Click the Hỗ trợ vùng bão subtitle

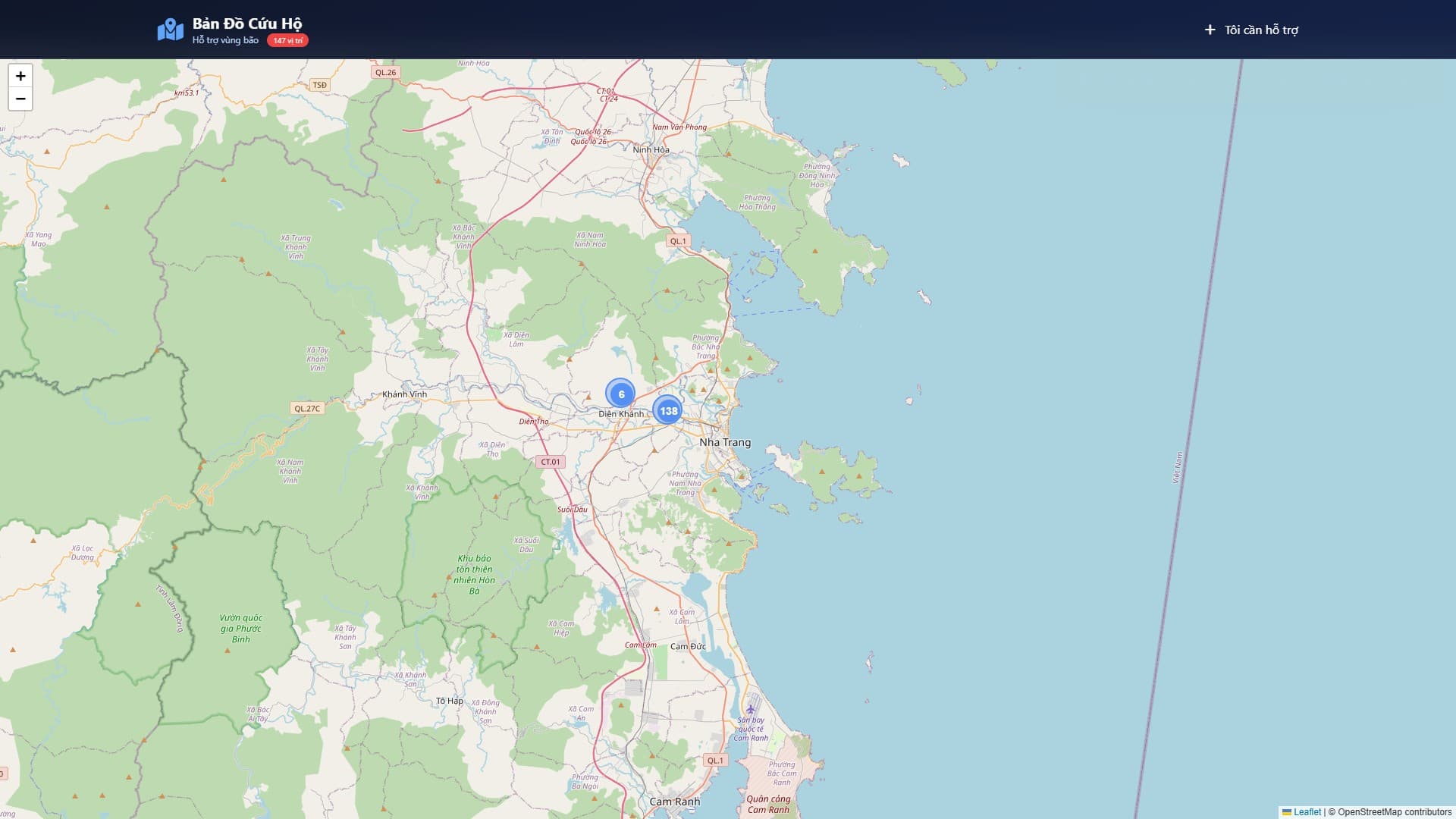(225, 40)
